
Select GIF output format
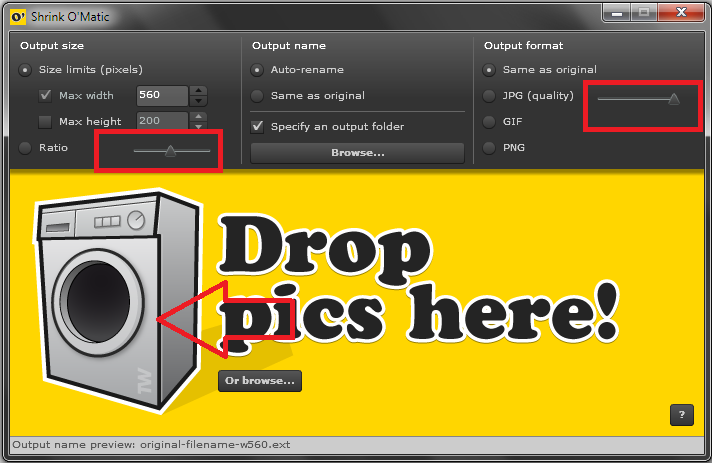489,122
